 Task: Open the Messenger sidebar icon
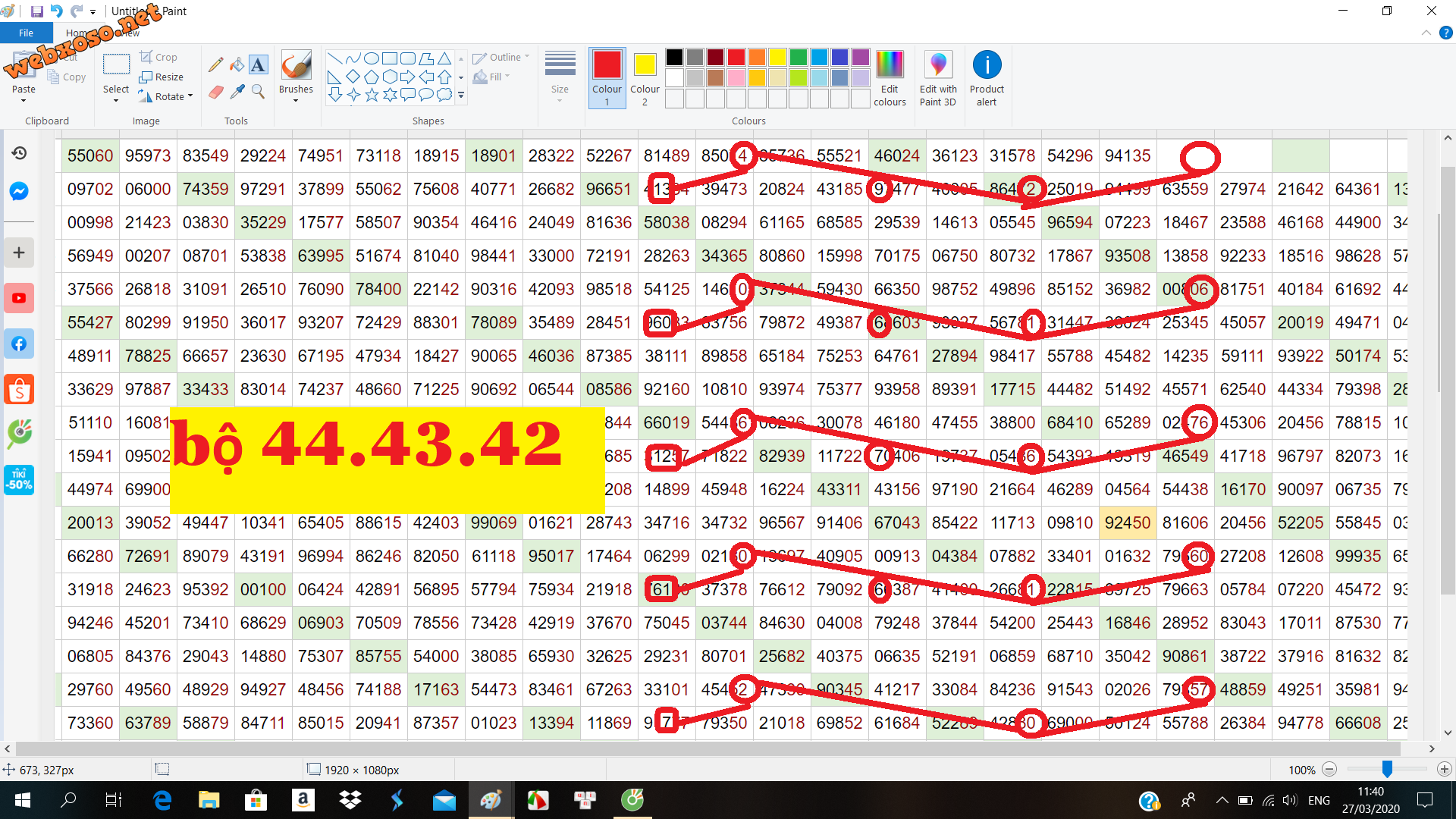pyautogui.click(x=19, y=191)
